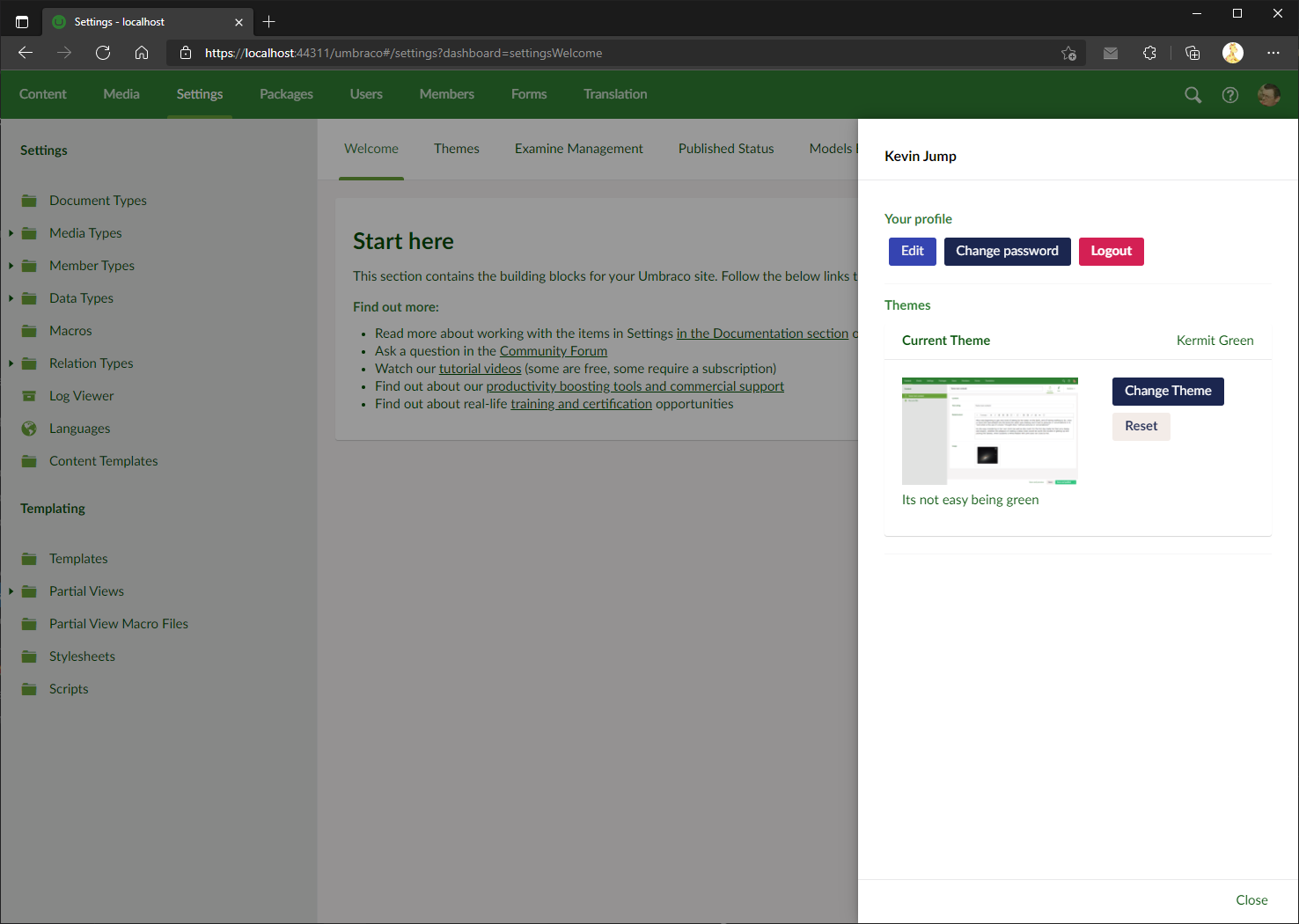Close the Settings - localhost tab
The width and height of the screenshot is (1299, 924).
point(239,22)
